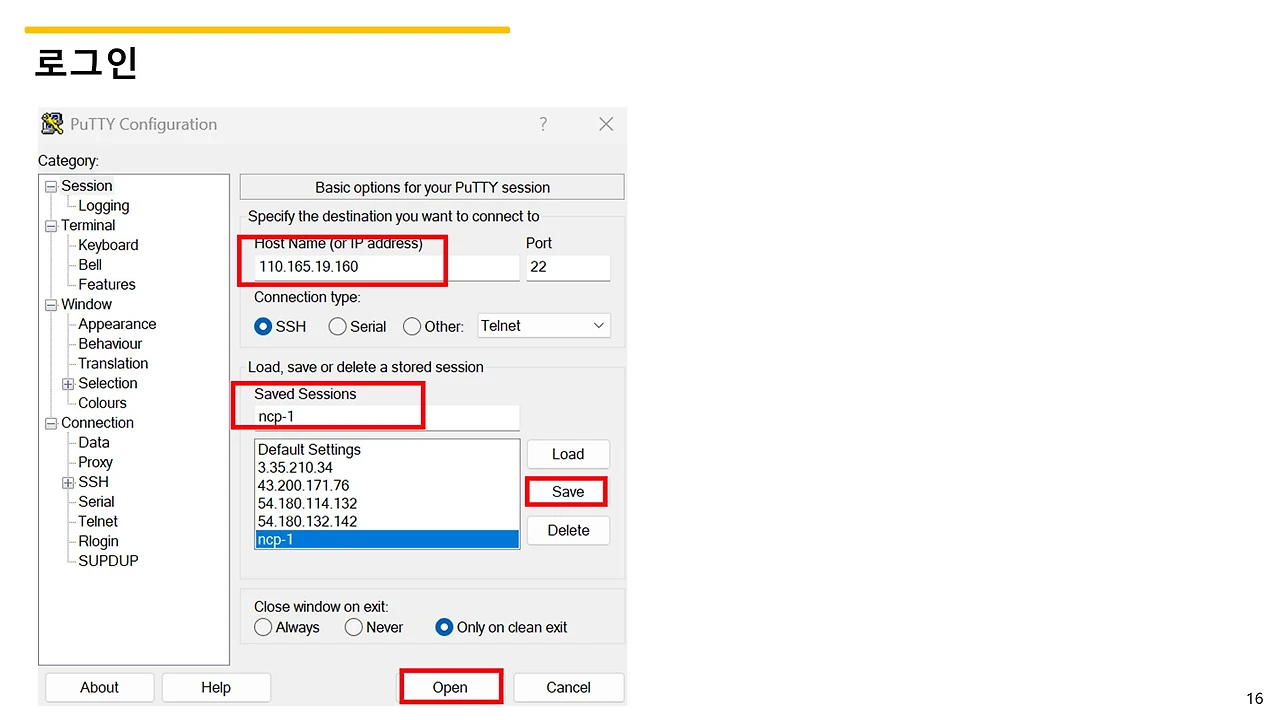This screenshot has height=720, width=1280.
Task: Open the Appearance settings category
Action: pos(117,324)
